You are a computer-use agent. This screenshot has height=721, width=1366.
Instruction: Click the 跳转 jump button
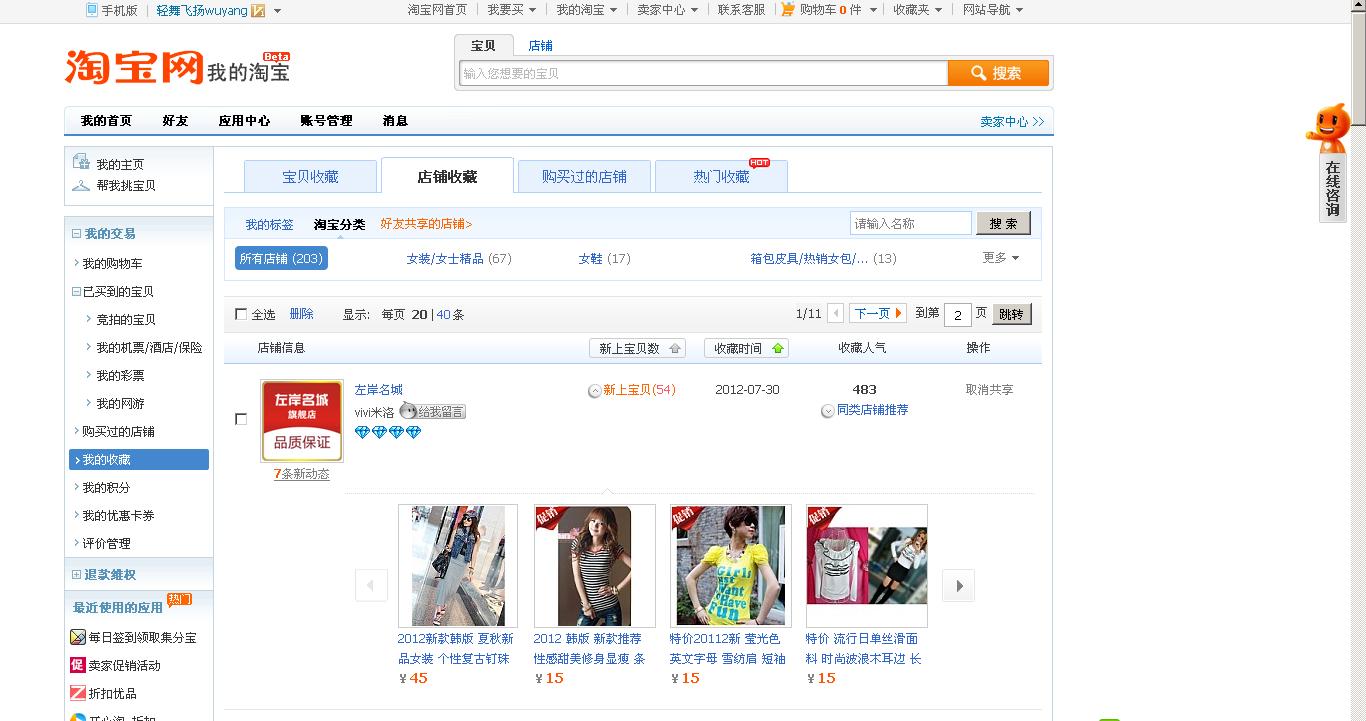click(1011, 314)
